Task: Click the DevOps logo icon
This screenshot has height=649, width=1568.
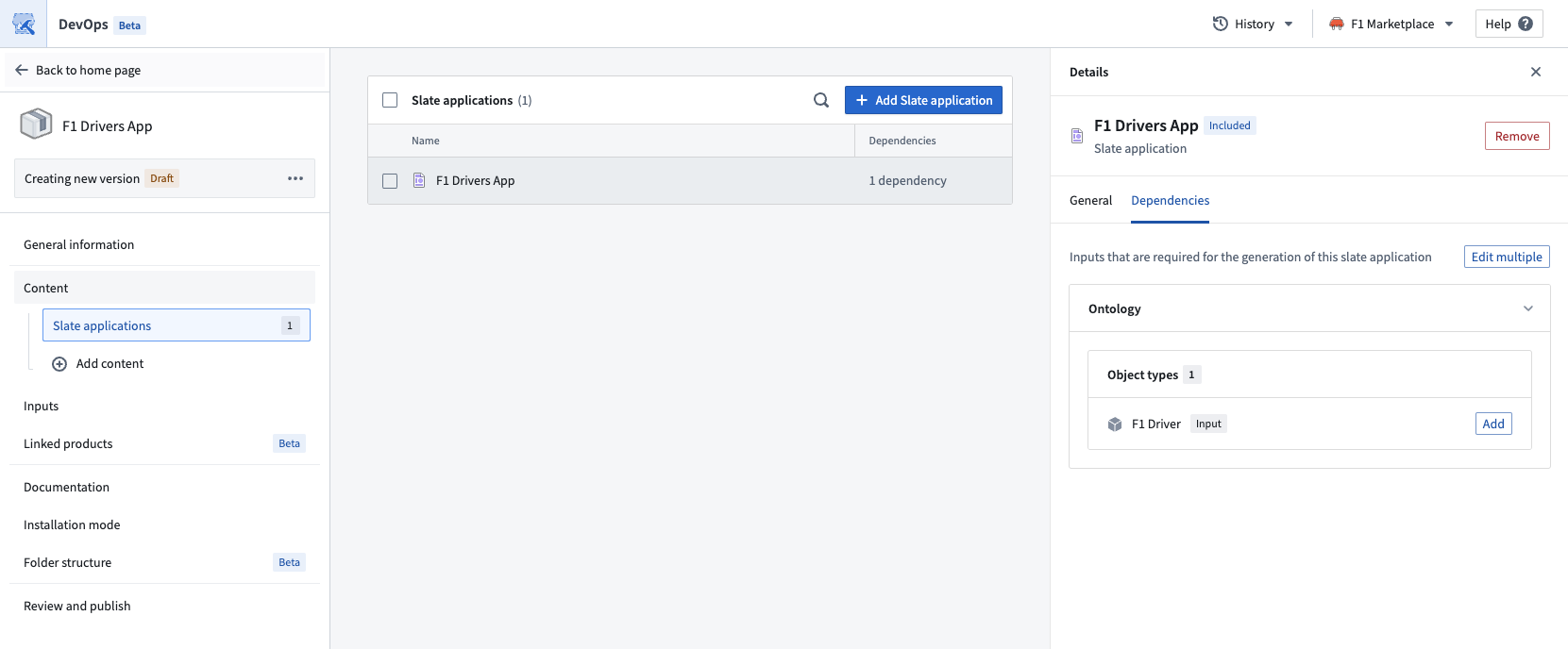Action: click(24, 24)
